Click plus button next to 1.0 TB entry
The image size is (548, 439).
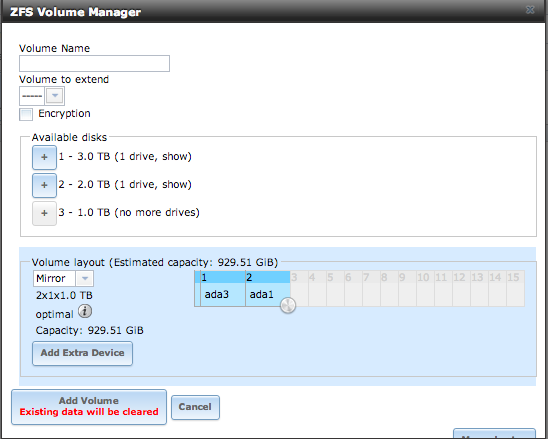pos(44,213)
